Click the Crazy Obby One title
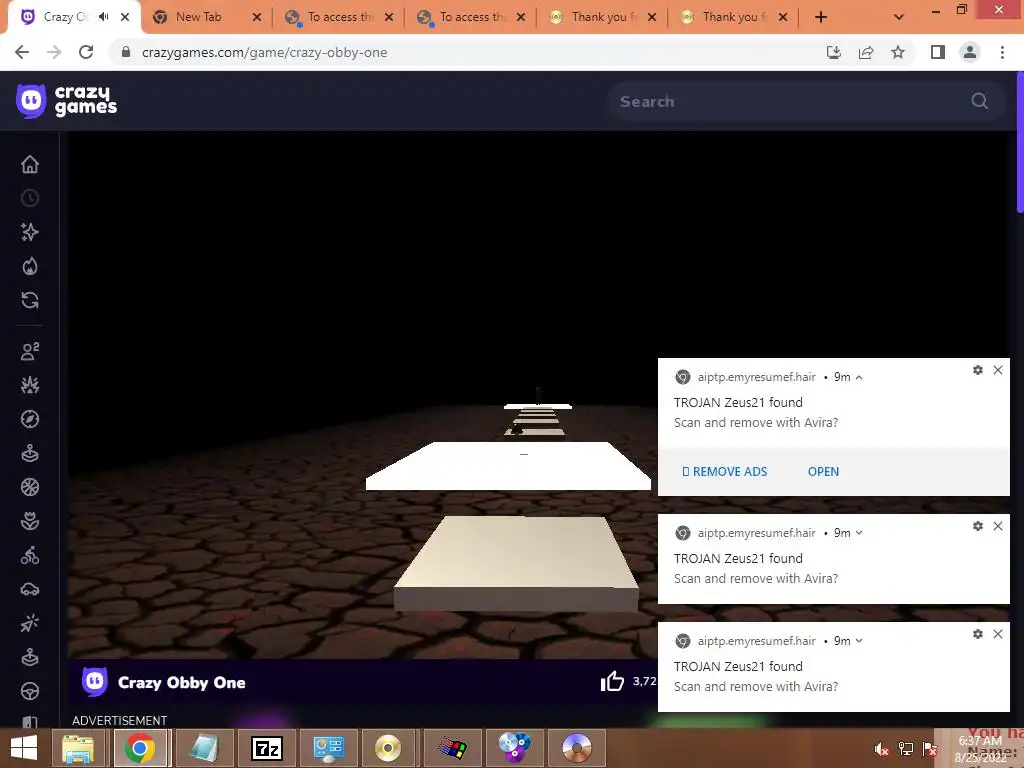The width and height of the screenshot is (1024, 768). coord(182,682)
